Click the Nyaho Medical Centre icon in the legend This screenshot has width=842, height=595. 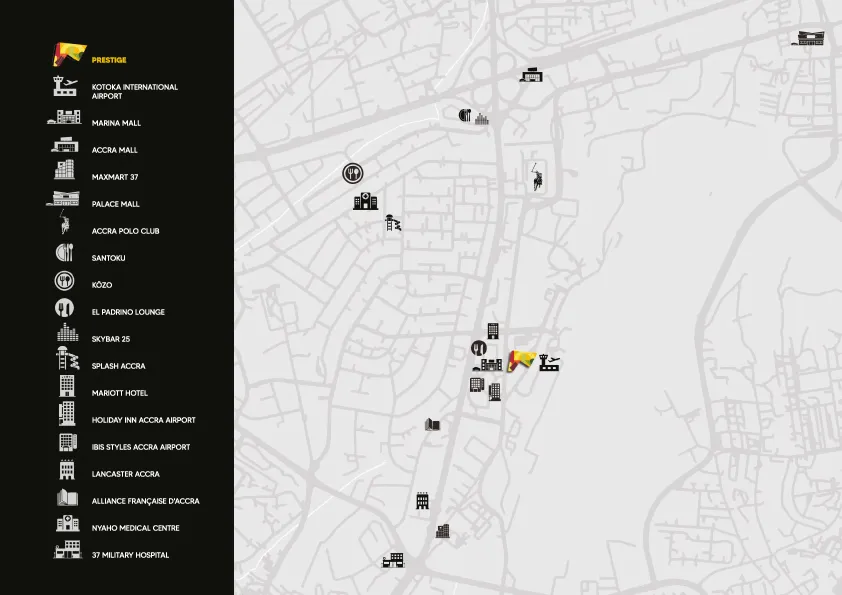coord(68,524)
